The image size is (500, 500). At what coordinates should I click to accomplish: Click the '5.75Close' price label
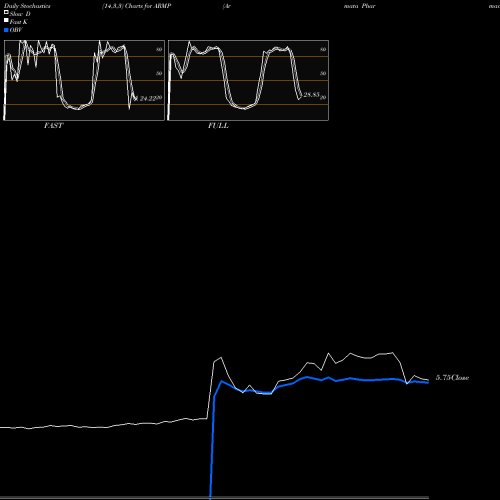(452, 377)
